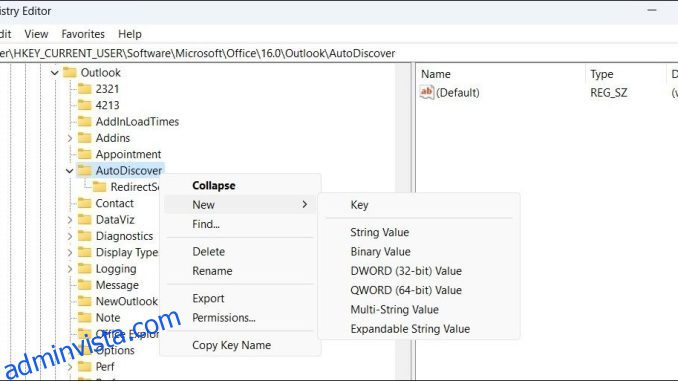Click the Addins folder icon
Screen dimensions: 678x381
[x=85, y=138]
